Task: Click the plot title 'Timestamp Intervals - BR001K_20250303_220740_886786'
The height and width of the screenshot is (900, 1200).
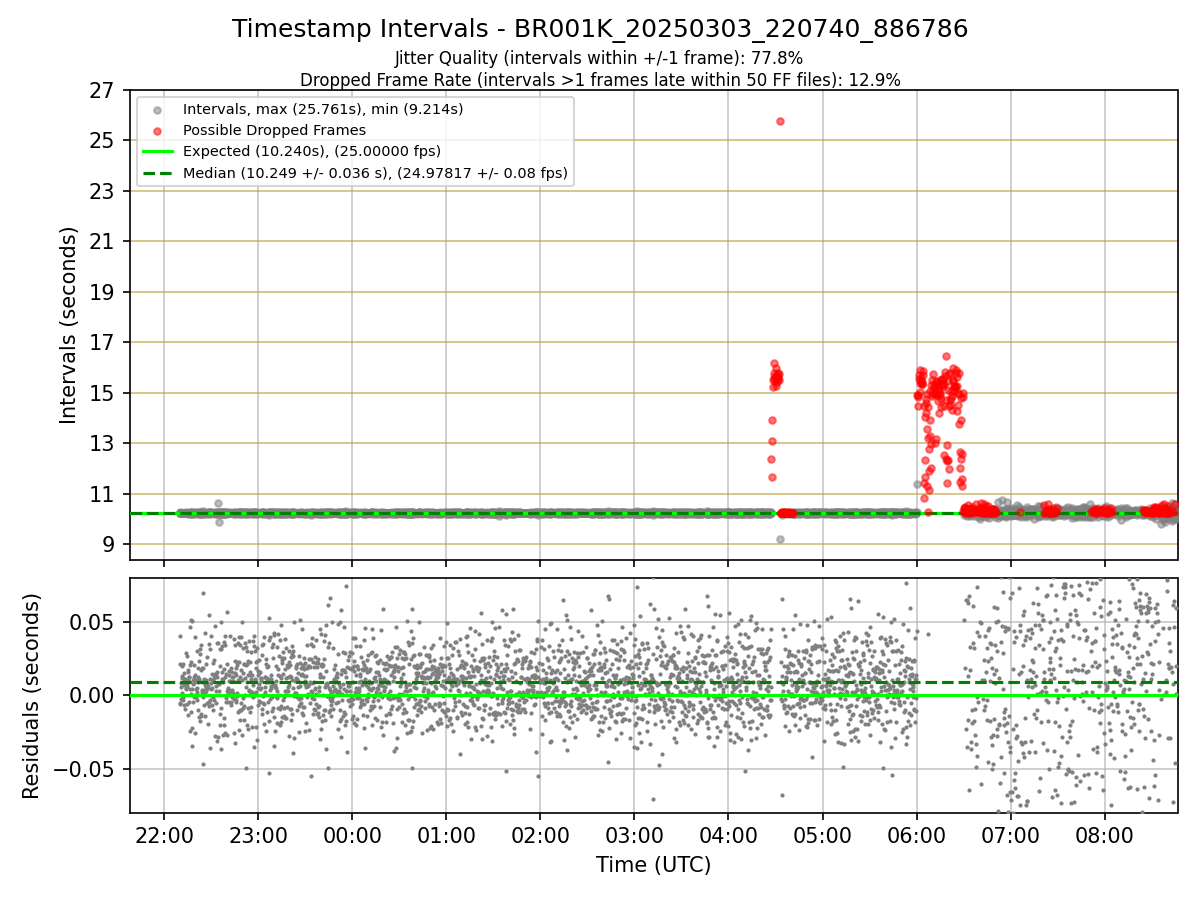Action: (x=600, y=29)
